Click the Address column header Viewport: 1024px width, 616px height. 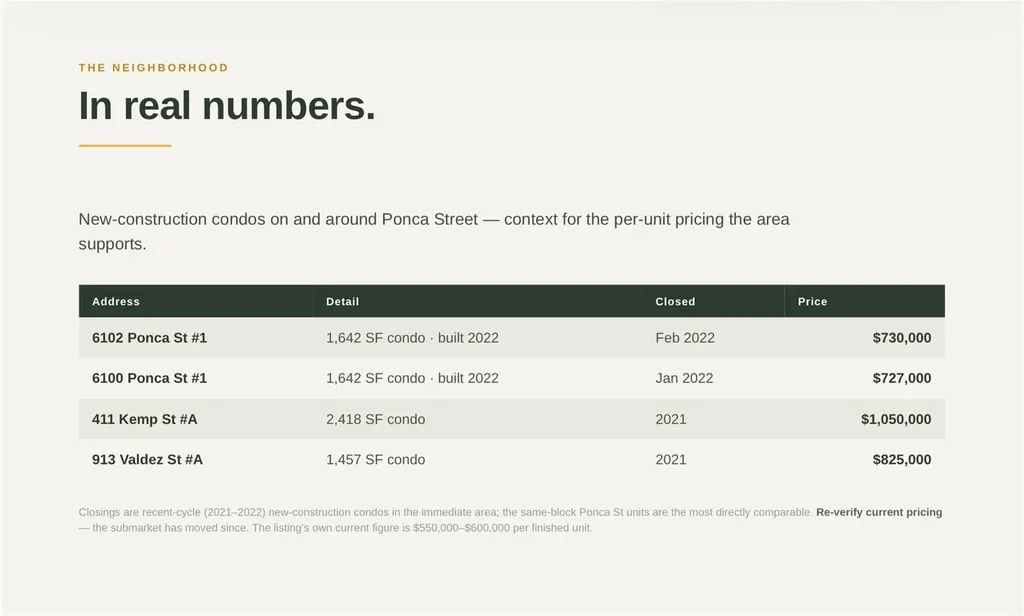point(116,302)
